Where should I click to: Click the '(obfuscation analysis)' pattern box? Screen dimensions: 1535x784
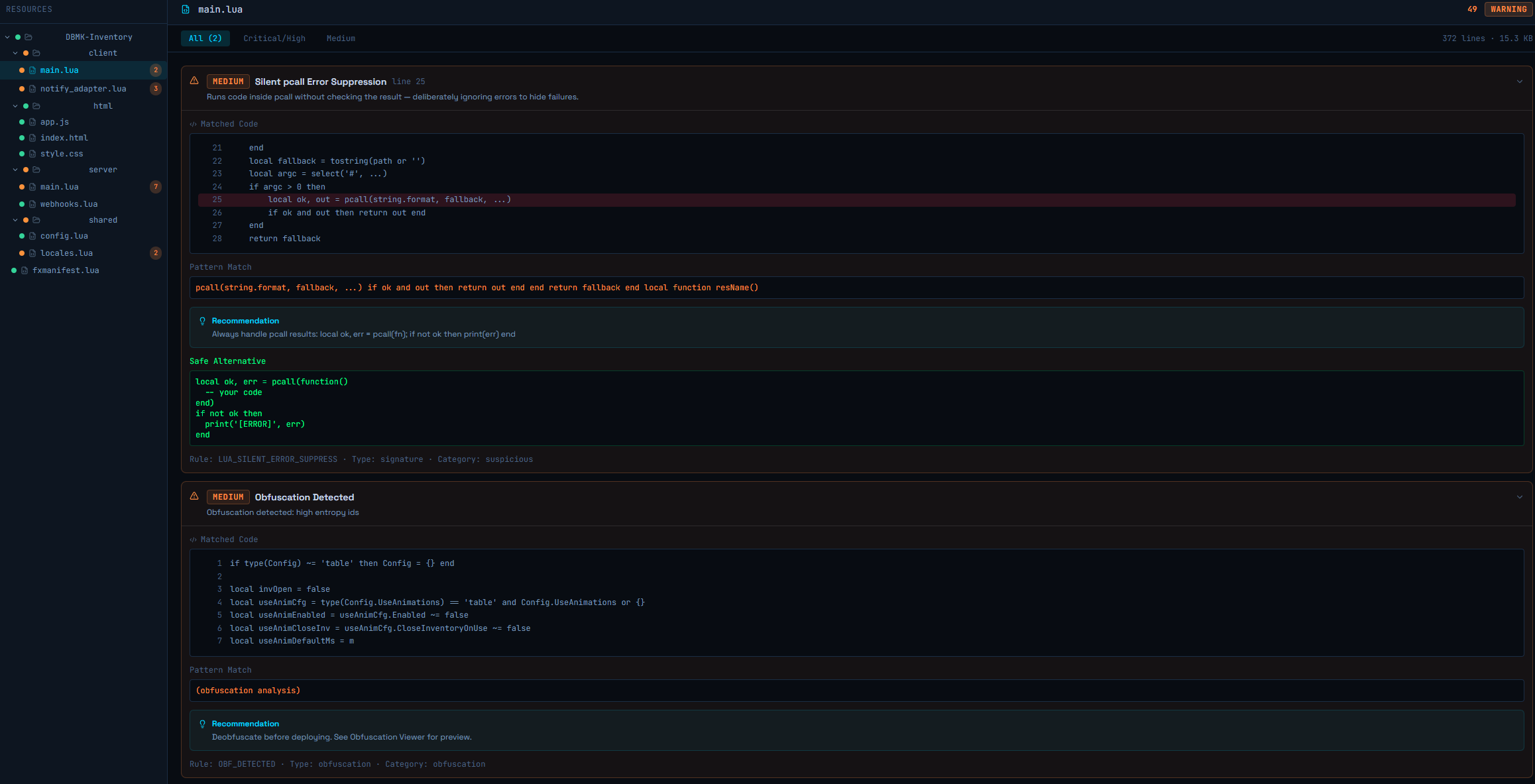click(856, 691)
